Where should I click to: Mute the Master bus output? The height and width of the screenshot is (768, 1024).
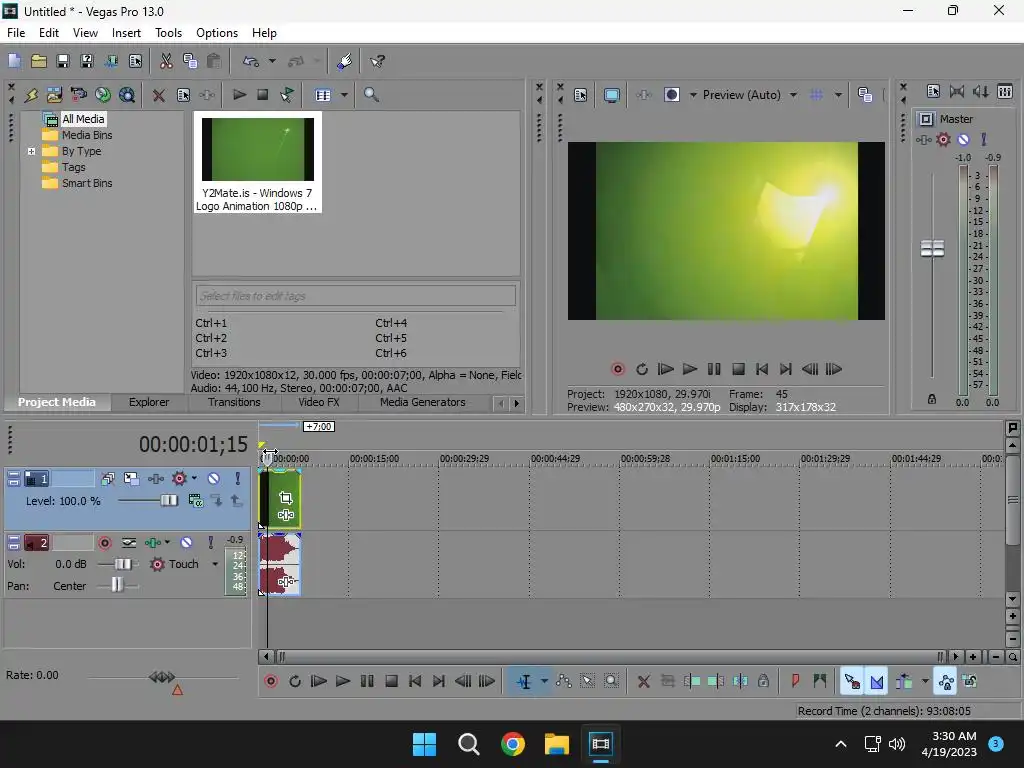pyautogui.click(x=963, y=139)
